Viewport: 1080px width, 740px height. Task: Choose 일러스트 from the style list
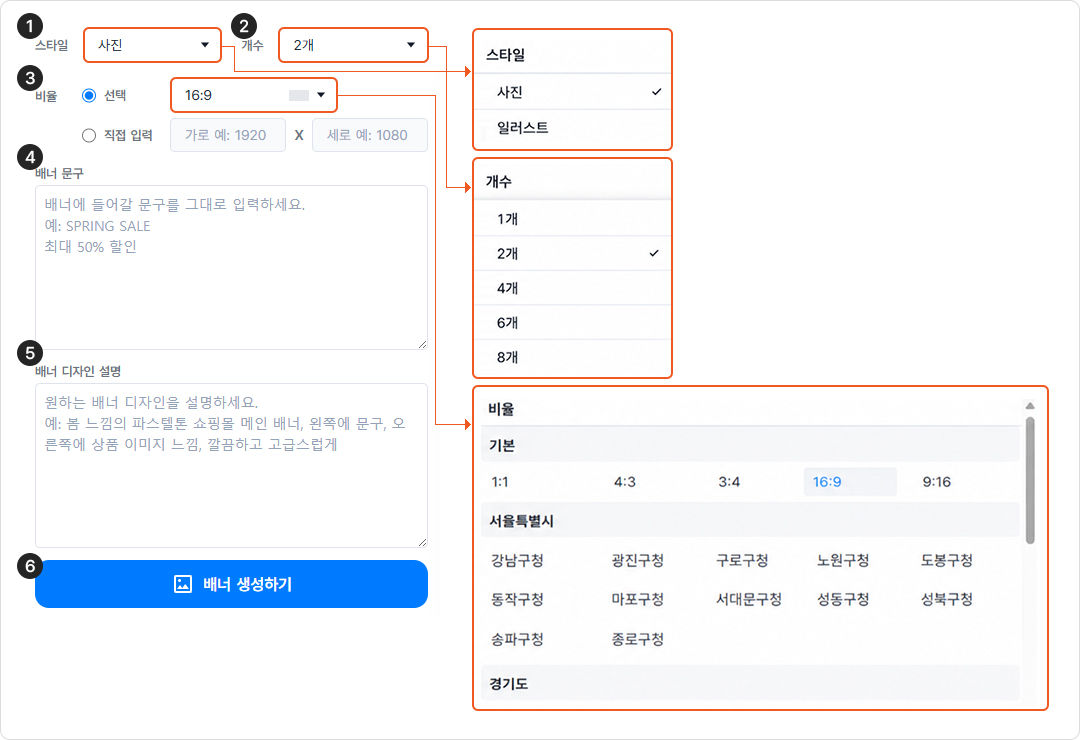coord(572,127)
